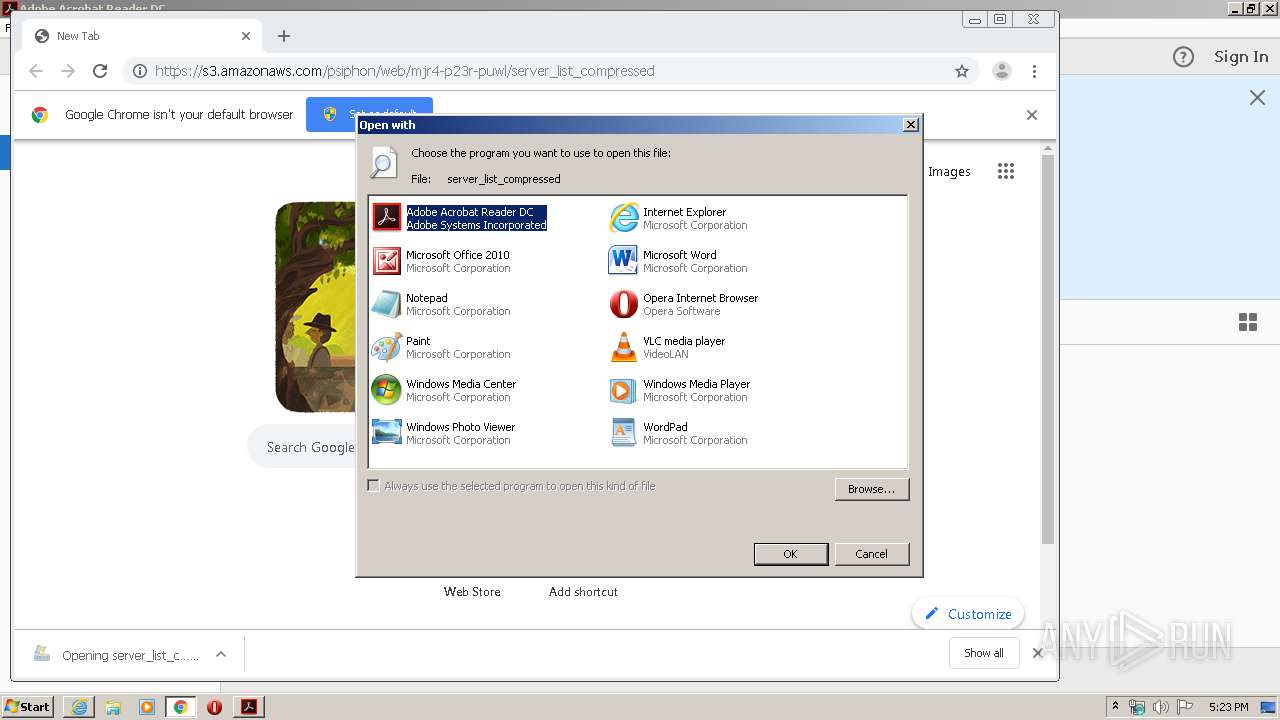This screenshot has width=1280, height=720.
Task: Open media player taskbar icon
Action: [147, 707]
